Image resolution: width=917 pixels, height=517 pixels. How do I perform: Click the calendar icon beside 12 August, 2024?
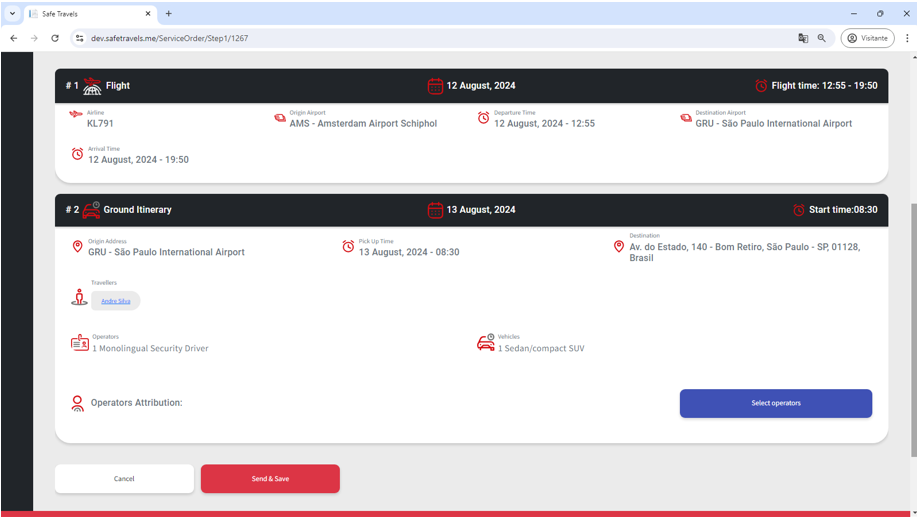click(x=435, y=86)
